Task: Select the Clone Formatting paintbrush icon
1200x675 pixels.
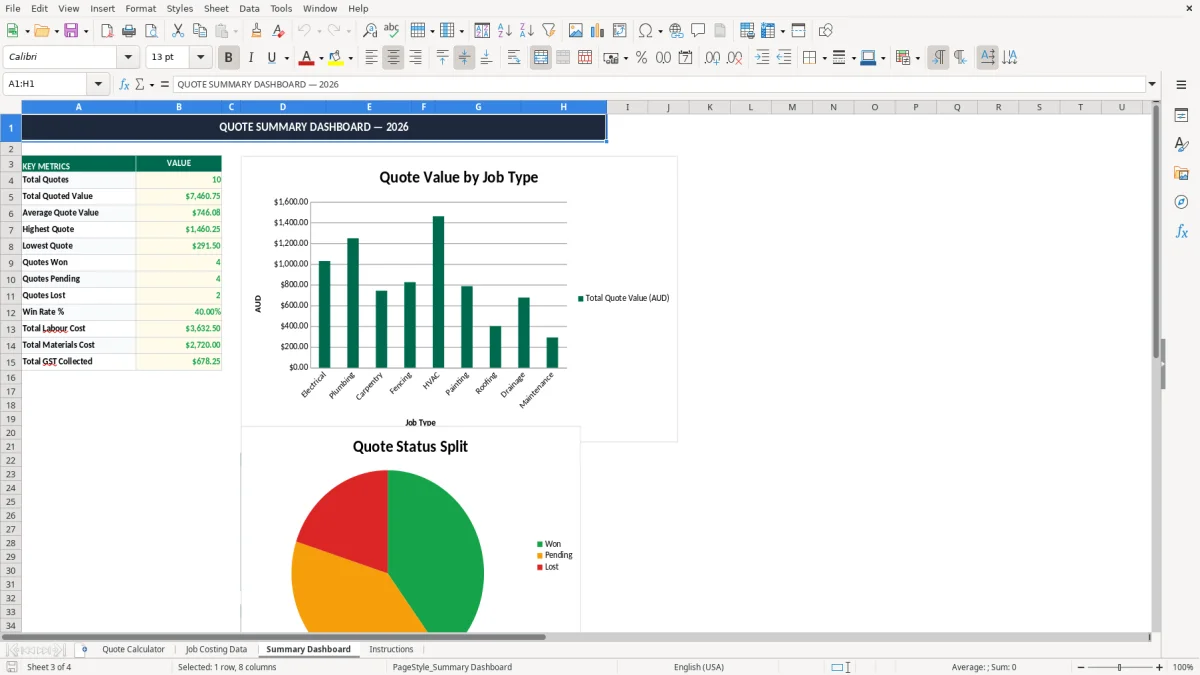Action: click(x=257, y=31)
